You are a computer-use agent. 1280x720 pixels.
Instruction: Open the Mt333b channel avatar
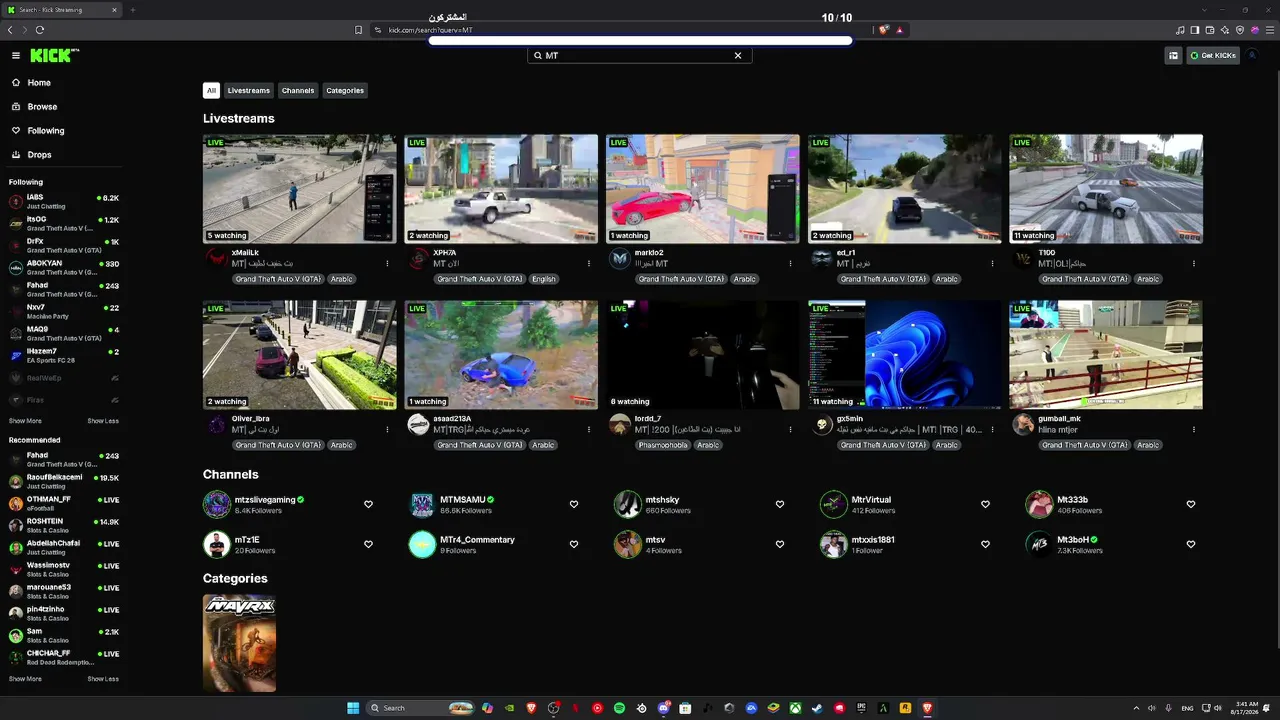1040,504
